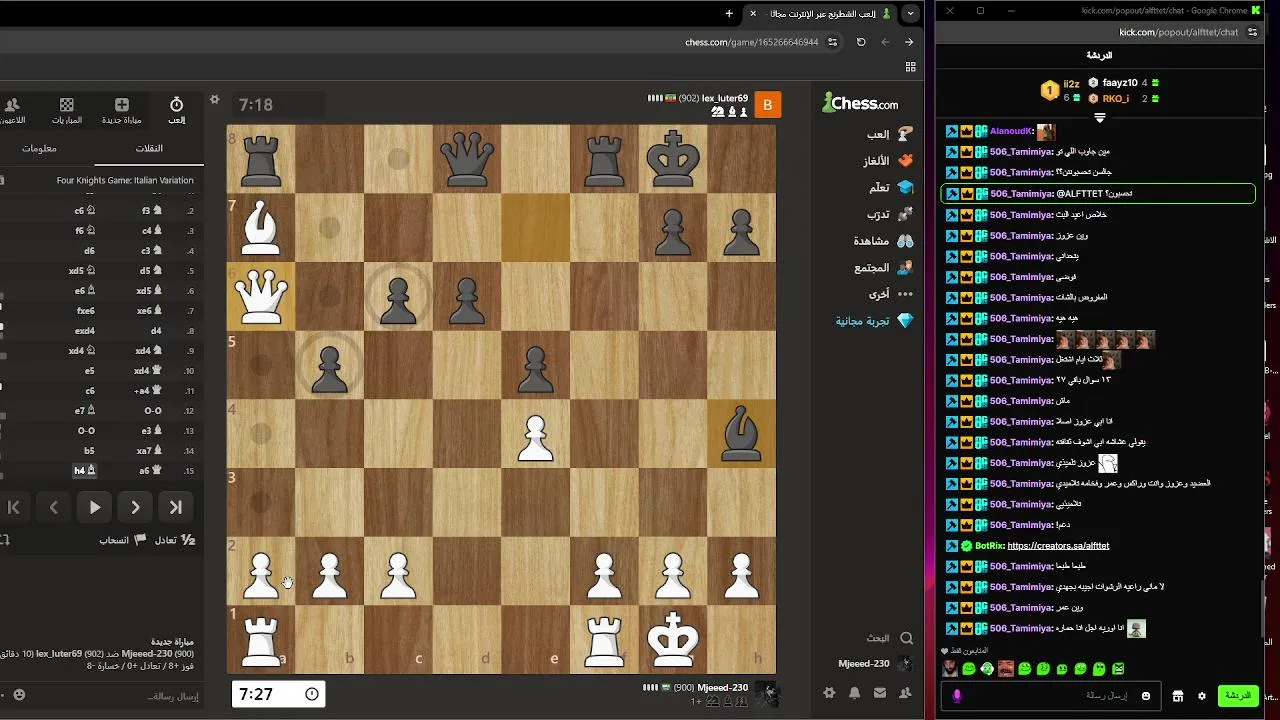The height and width of the screenshot is (720, 1280).
Task: Open Chrome tab search dropdown
Action: (x=910, y=14)
